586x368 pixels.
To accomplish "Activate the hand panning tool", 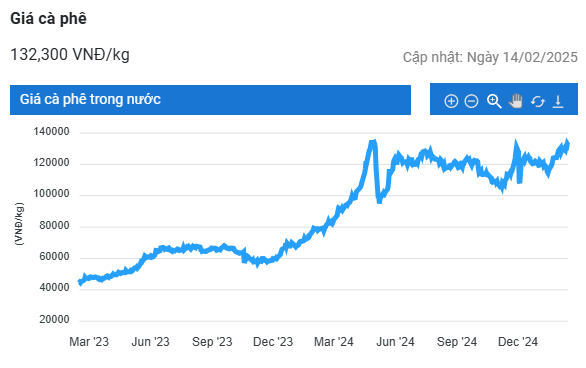I will [516, 101].
